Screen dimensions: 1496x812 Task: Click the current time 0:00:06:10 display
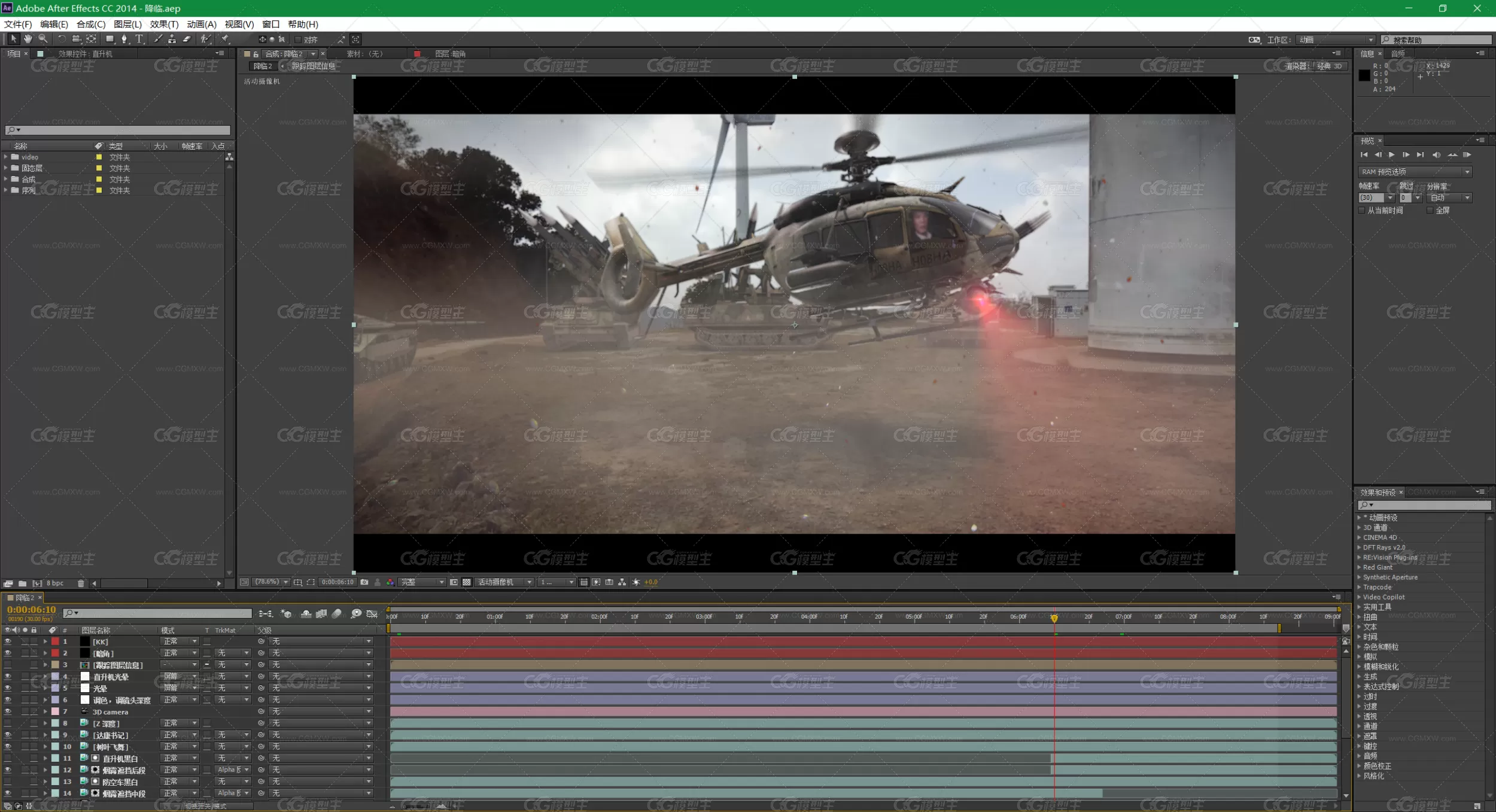[x=31, y=610]
